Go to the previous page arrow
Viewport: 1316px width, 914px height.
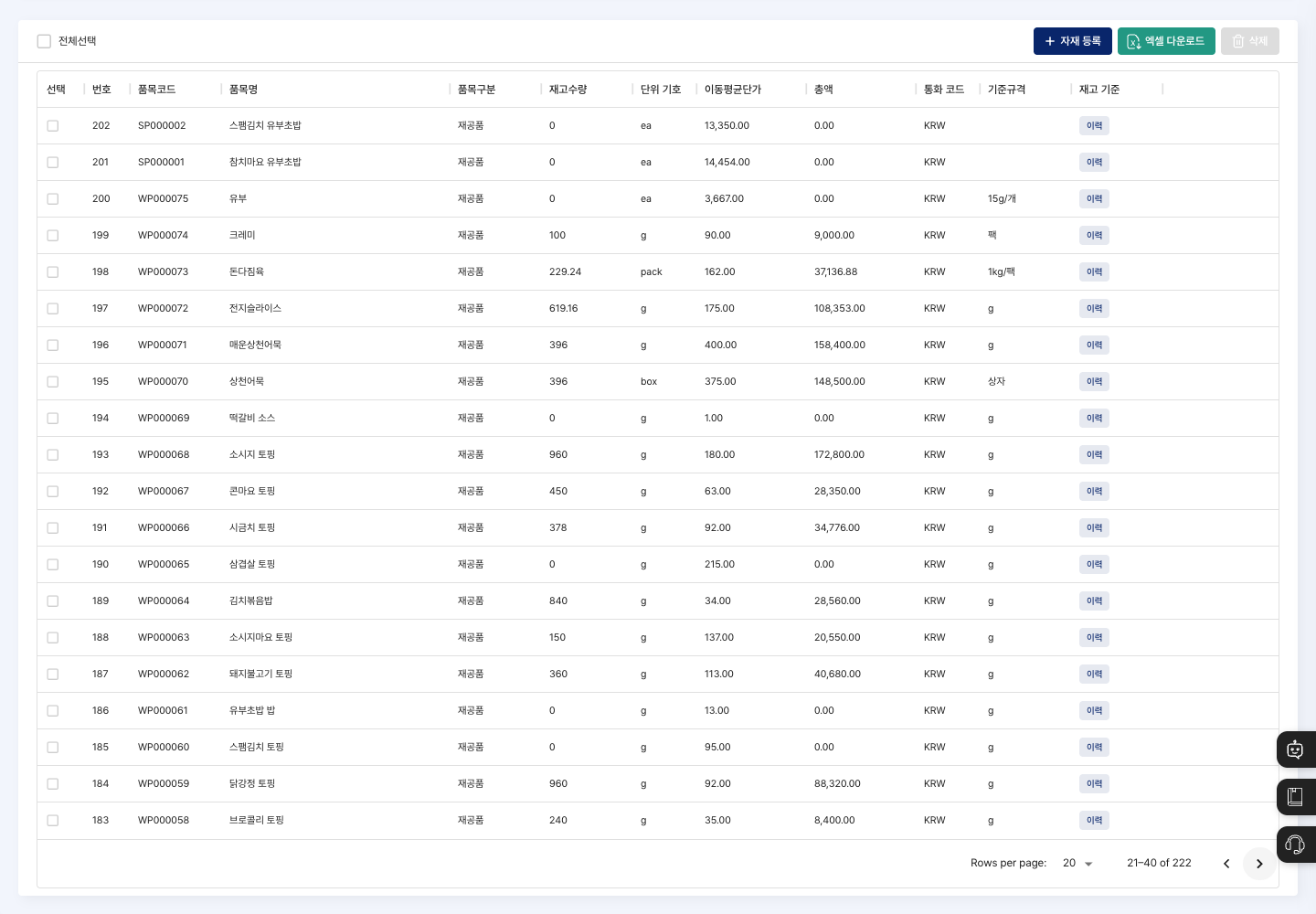[x=1226, y=864]
